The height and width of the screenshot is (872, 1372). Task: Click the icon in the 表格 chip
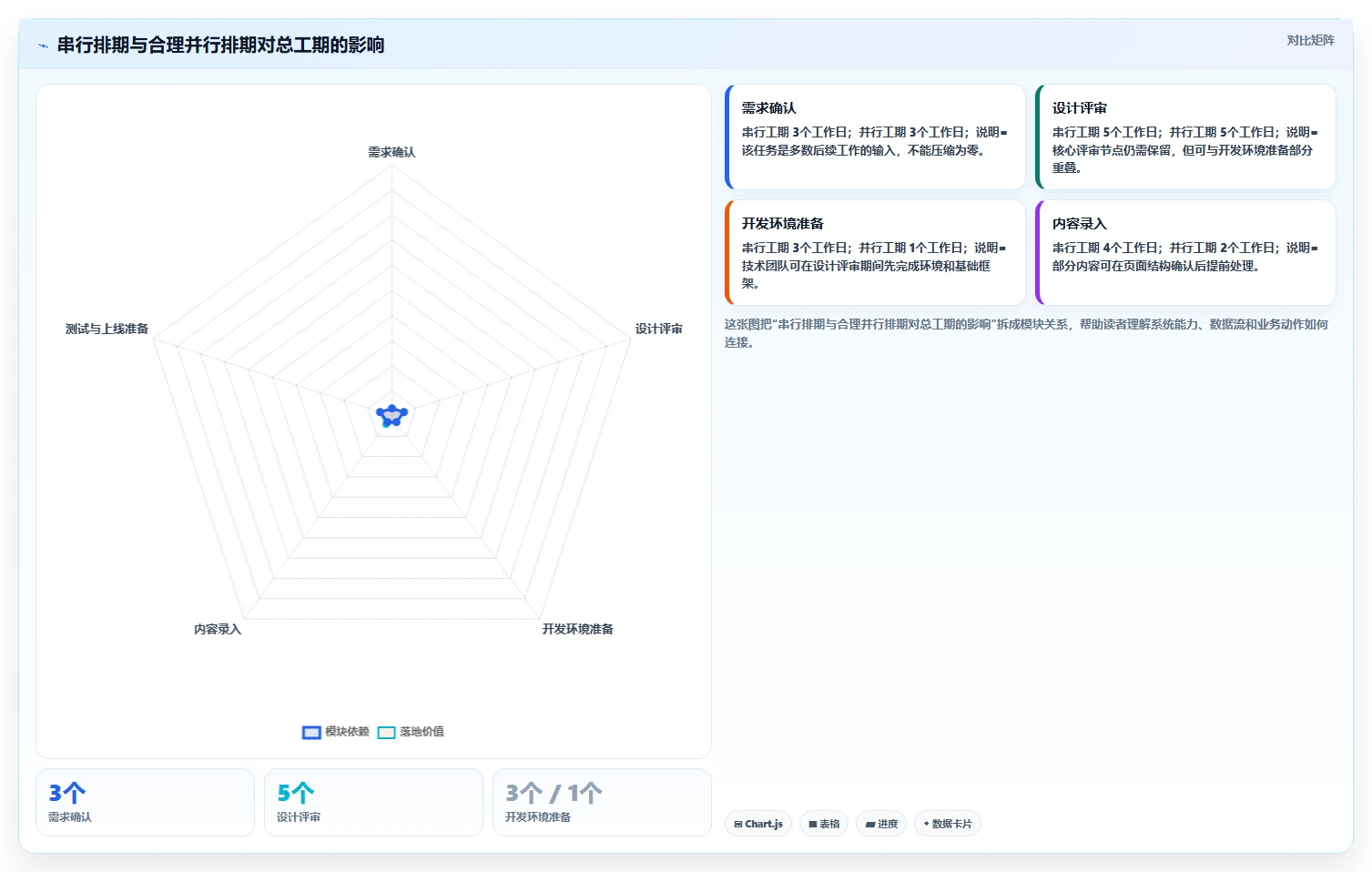tap(813, 824)
